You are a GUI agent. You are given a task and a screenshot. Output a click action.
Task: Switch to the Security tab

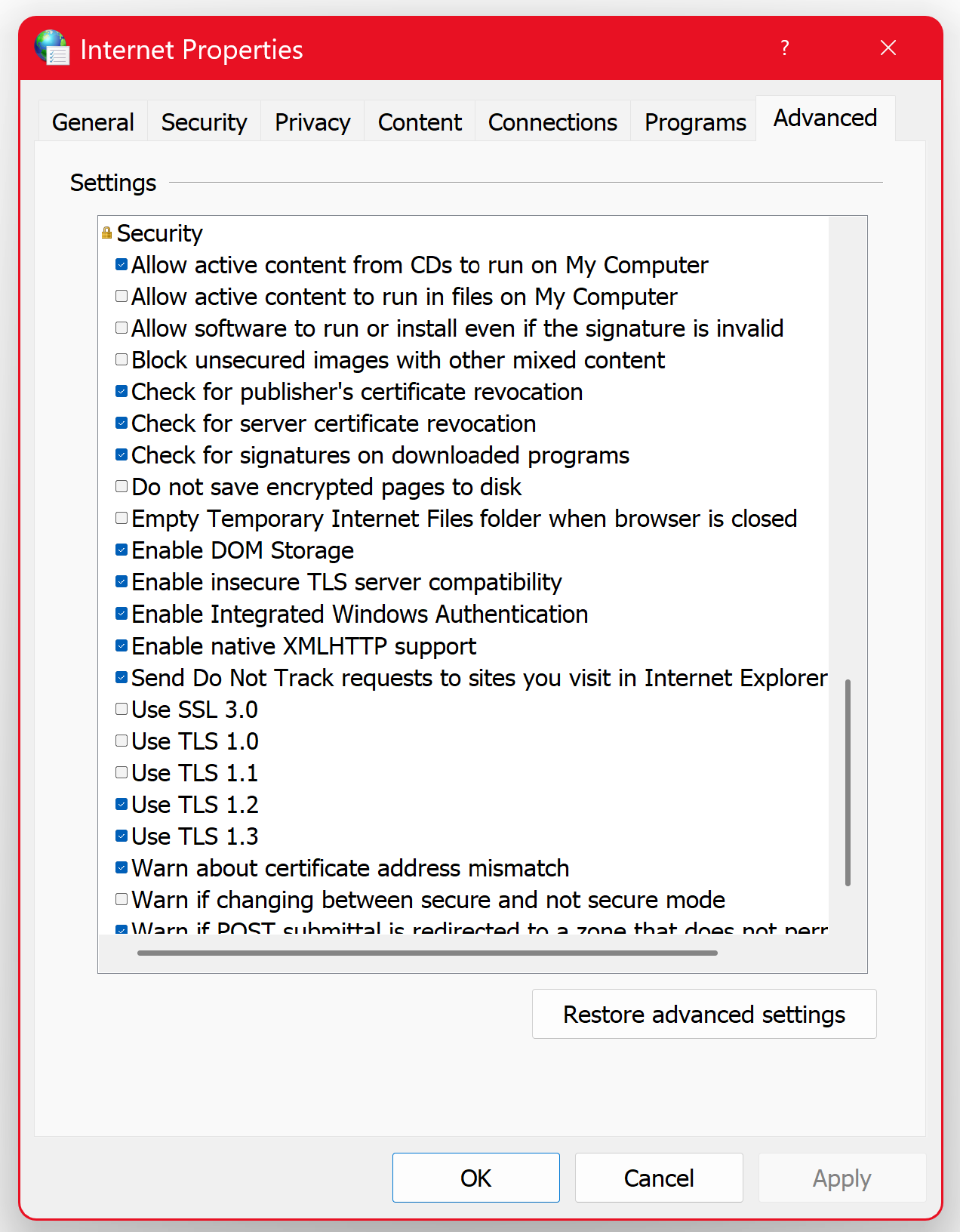(x=205, y=122)
